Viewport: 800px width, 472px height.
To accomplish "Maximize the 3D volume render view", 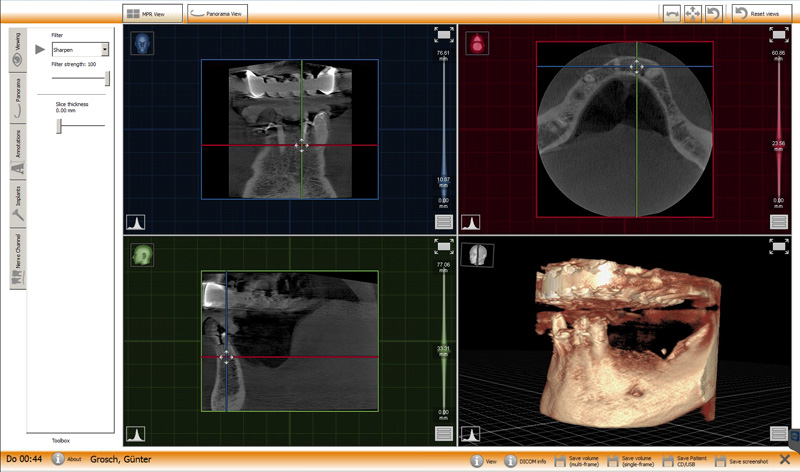I will (779, 246).
